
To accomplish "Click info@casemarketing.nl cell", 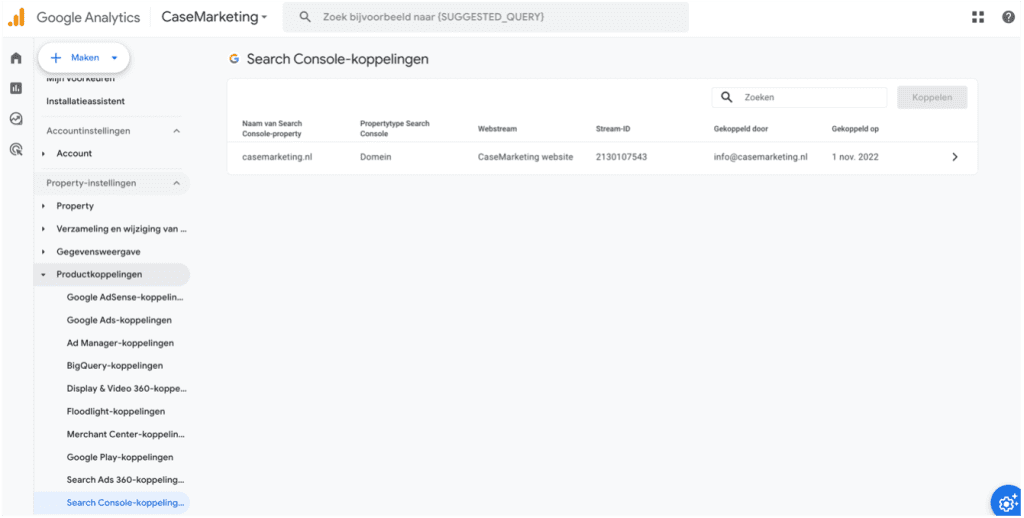I will pyautogui.click(x=760, y=157).
